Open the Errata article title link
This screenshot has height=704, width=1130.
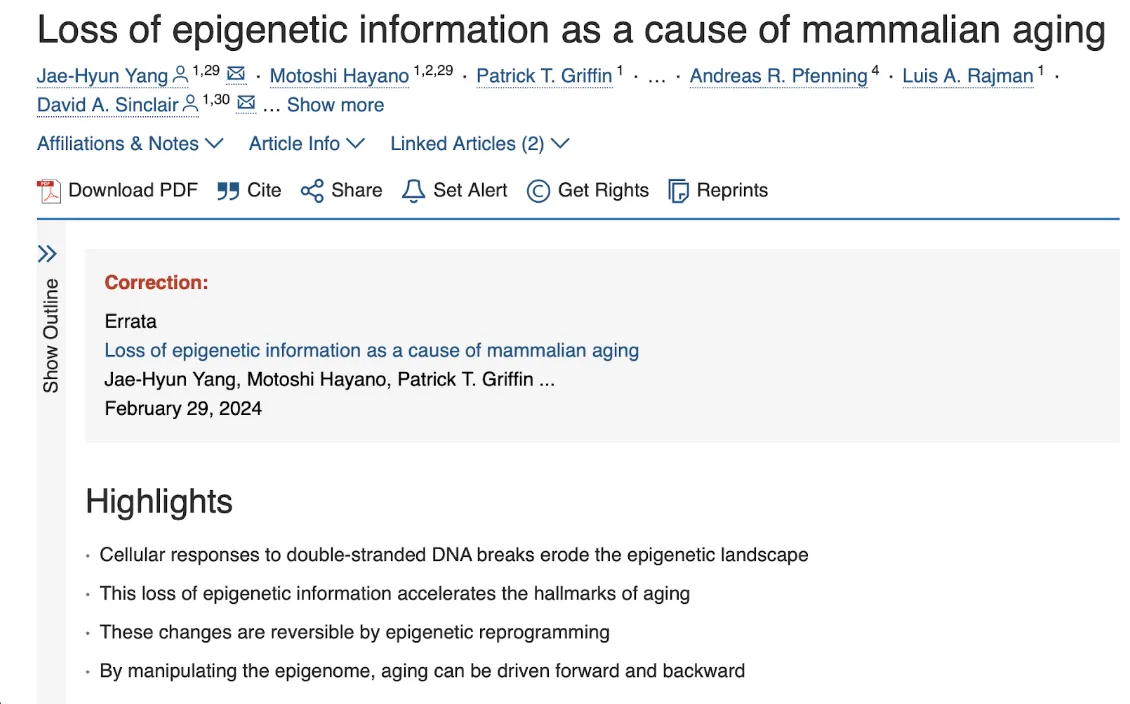click(x=371, y=351)
